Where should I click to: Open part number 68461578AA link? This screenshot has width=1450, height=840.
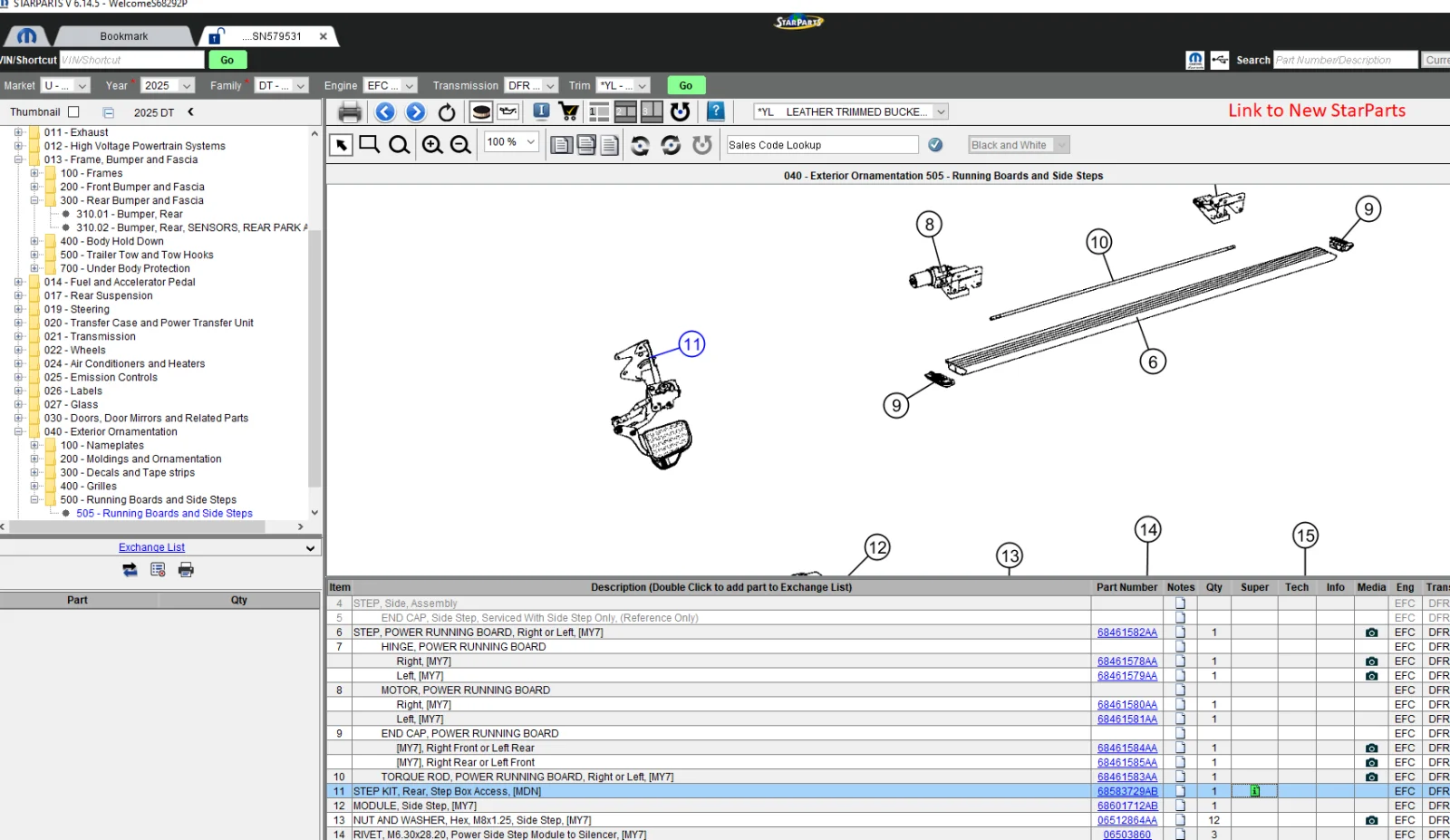point(1127,661)
